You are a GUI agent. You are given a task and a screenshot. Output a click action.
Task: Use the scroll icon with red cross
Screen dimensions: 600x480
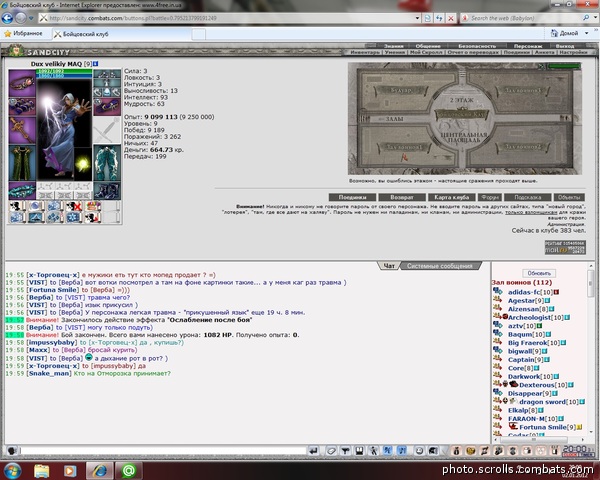(x=74, y=206)
